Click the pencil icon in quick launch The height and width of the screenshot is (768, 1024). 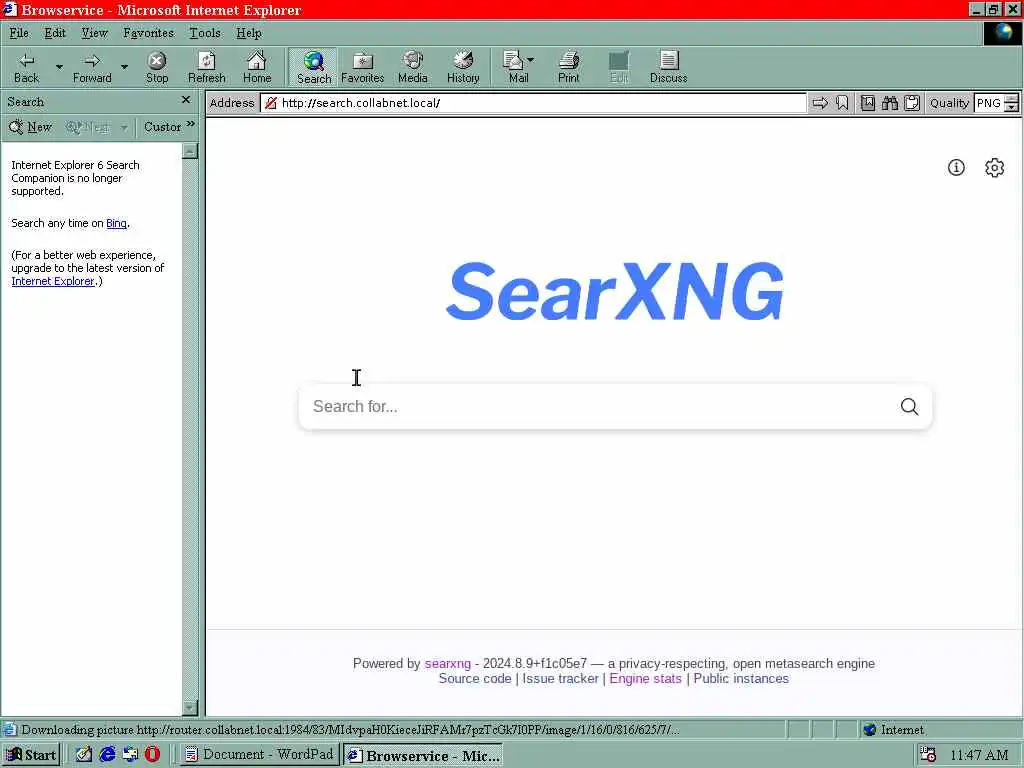84,754
